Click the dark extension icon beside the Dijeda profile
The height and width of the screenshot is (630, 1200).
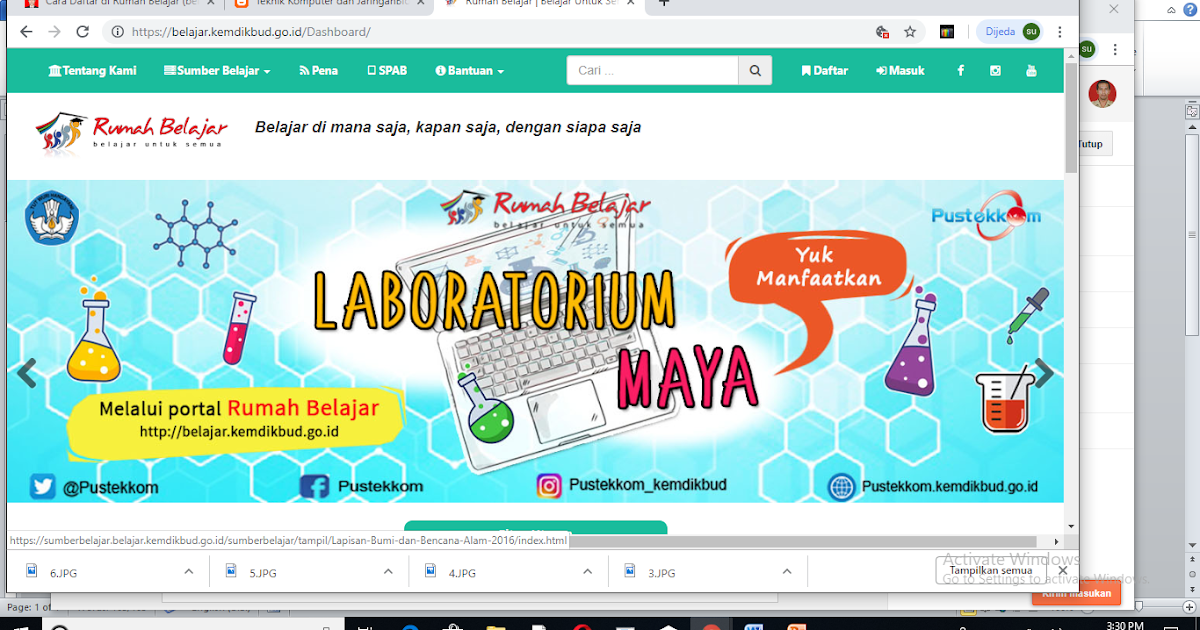point(946,32)
